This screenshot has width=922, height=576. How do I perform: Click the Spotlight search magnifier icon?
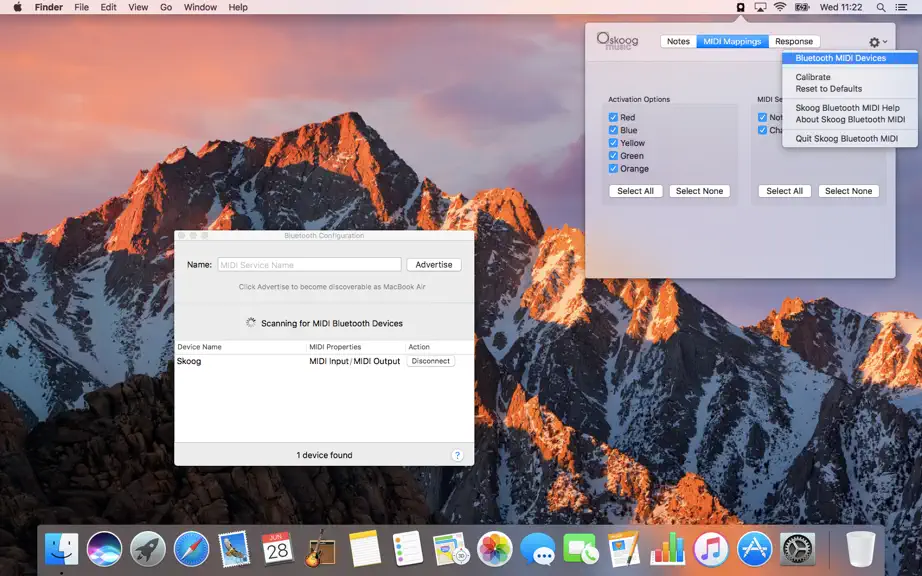click(880, 7)
